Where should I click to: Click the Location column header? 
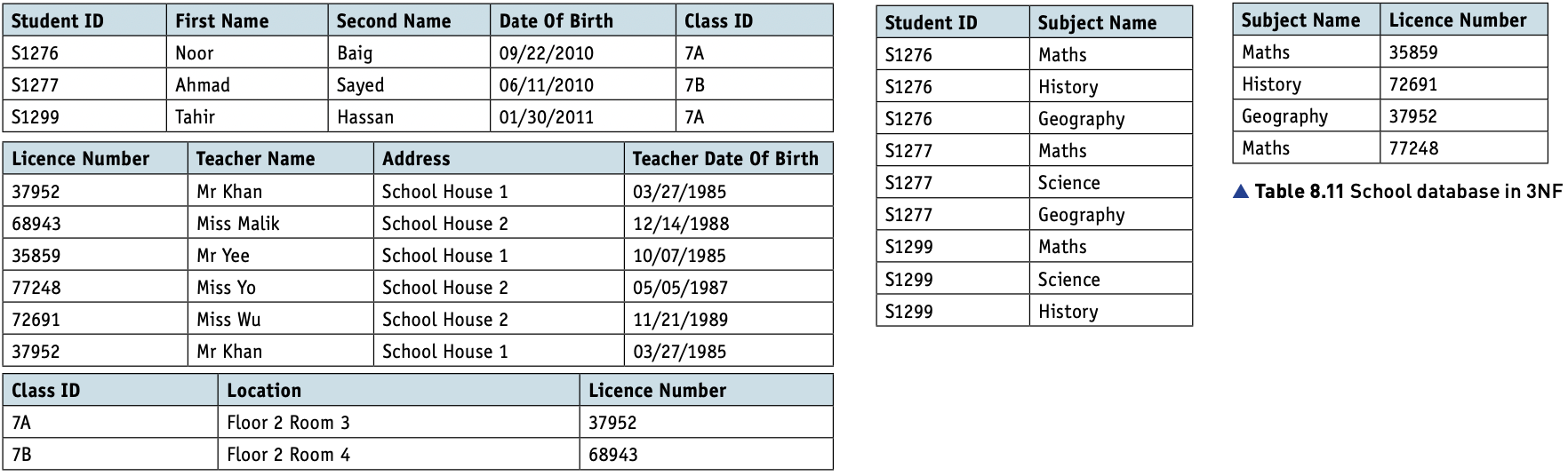coord(399,390)
